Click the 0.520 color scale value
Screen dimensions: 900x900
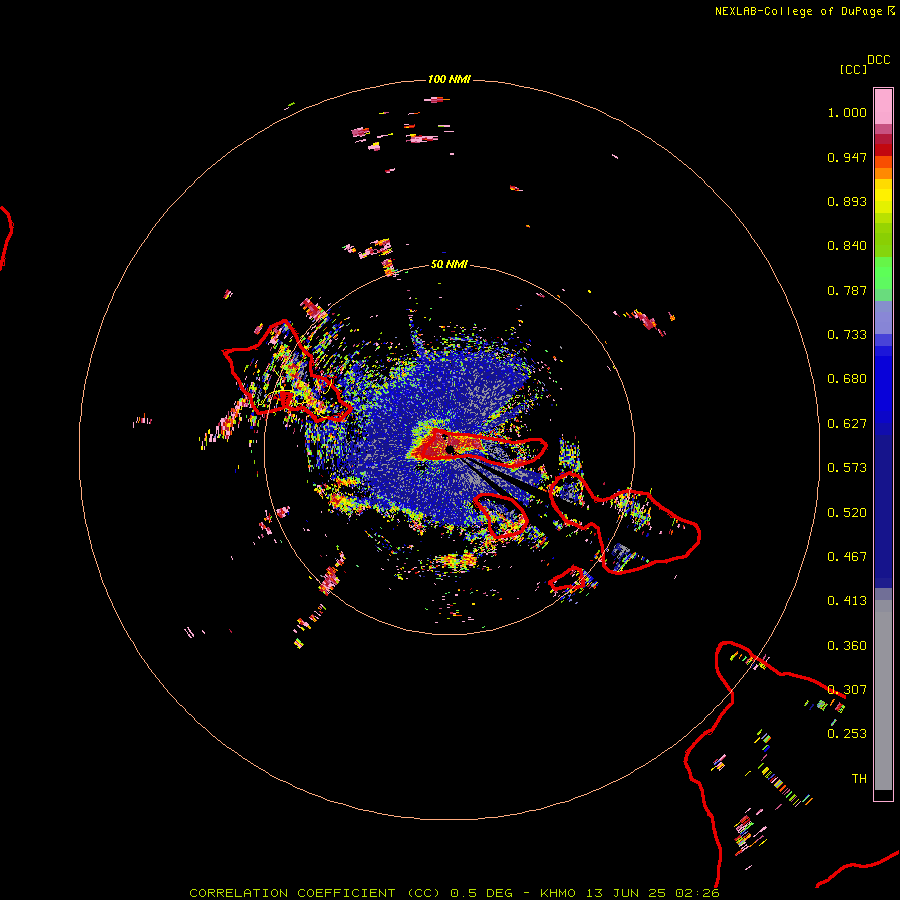click(847, 513)
